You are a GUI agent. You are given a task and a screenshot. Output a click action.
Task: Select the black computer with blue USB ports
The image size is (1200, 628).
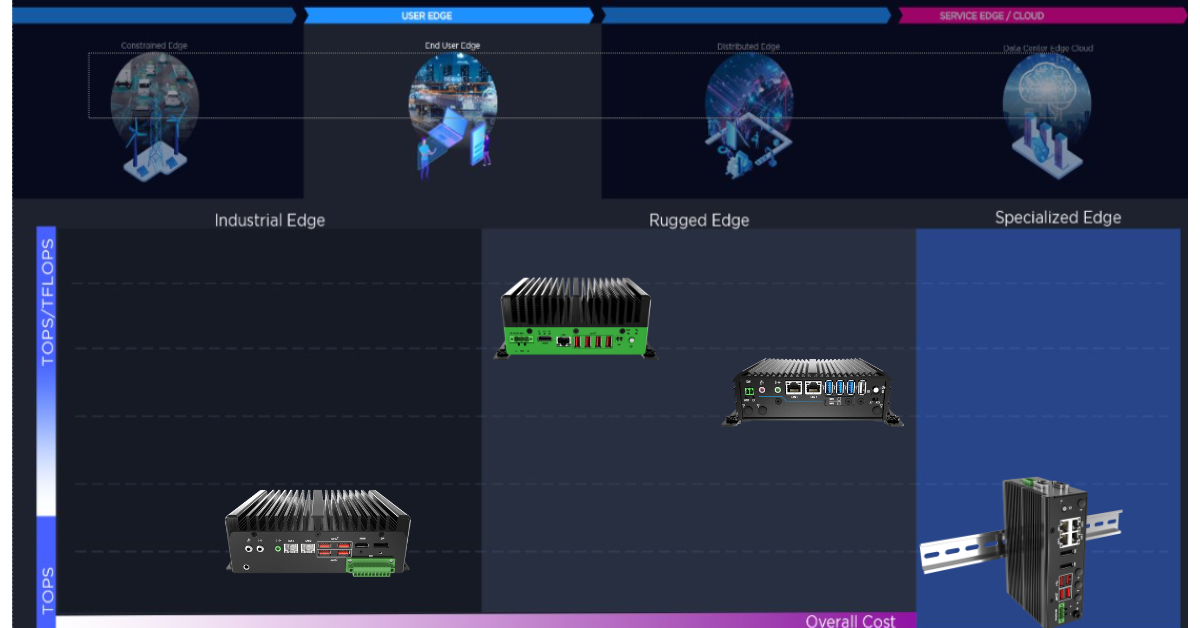pos(813,392)
